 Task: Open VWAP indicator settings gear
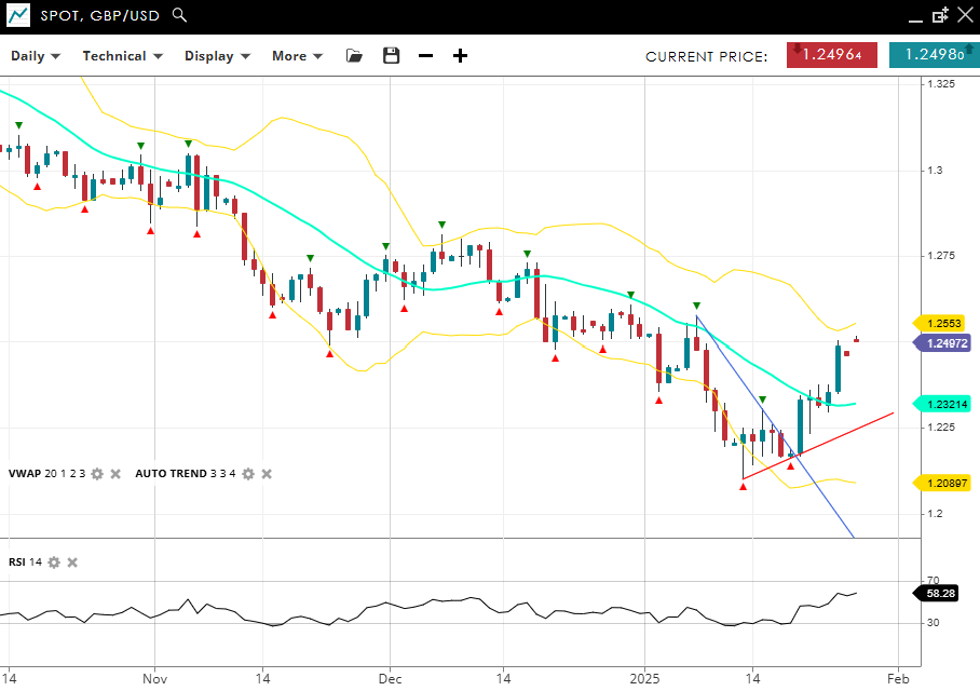[97, 474]
